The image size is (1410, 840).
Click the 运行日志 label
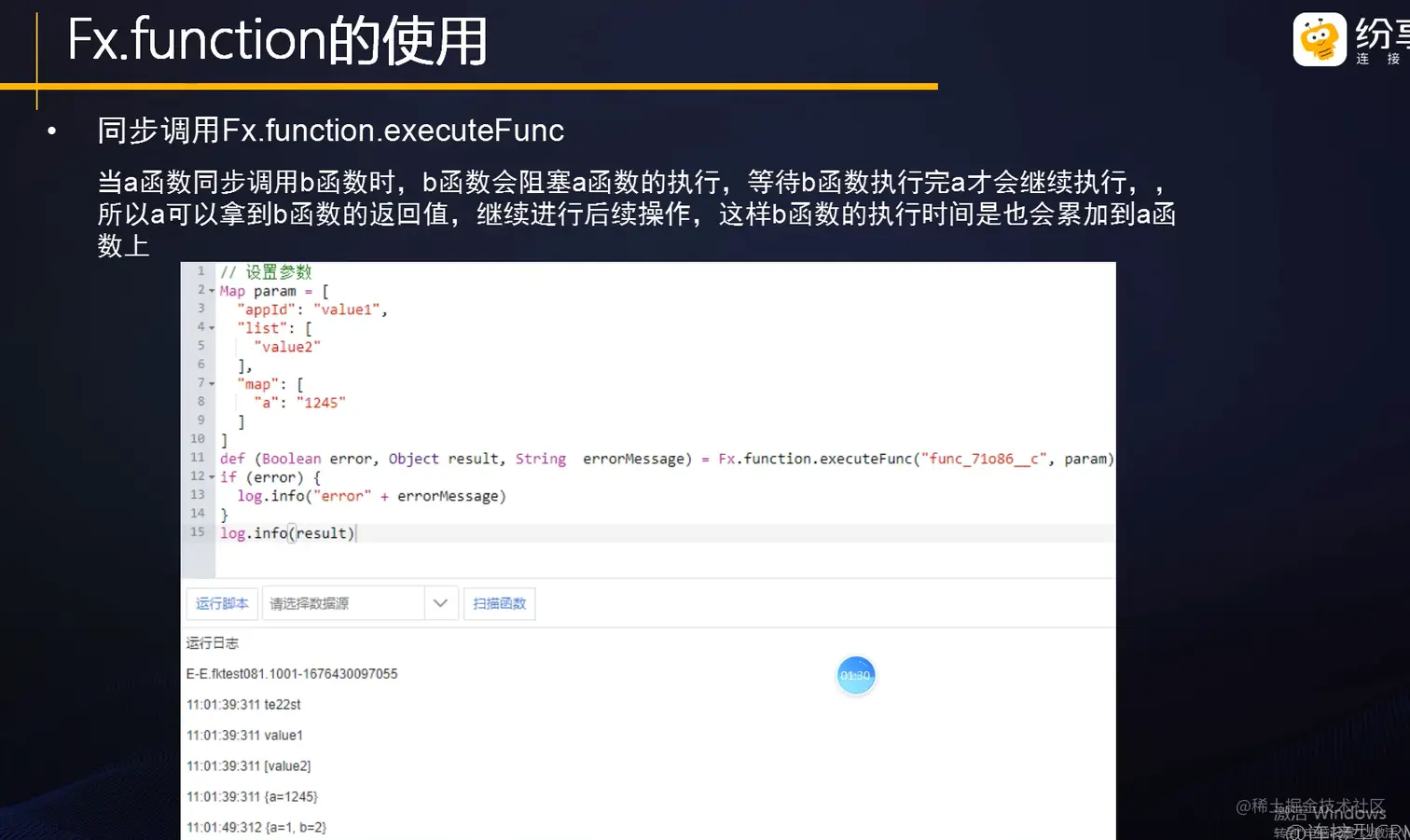coord(212,643)
